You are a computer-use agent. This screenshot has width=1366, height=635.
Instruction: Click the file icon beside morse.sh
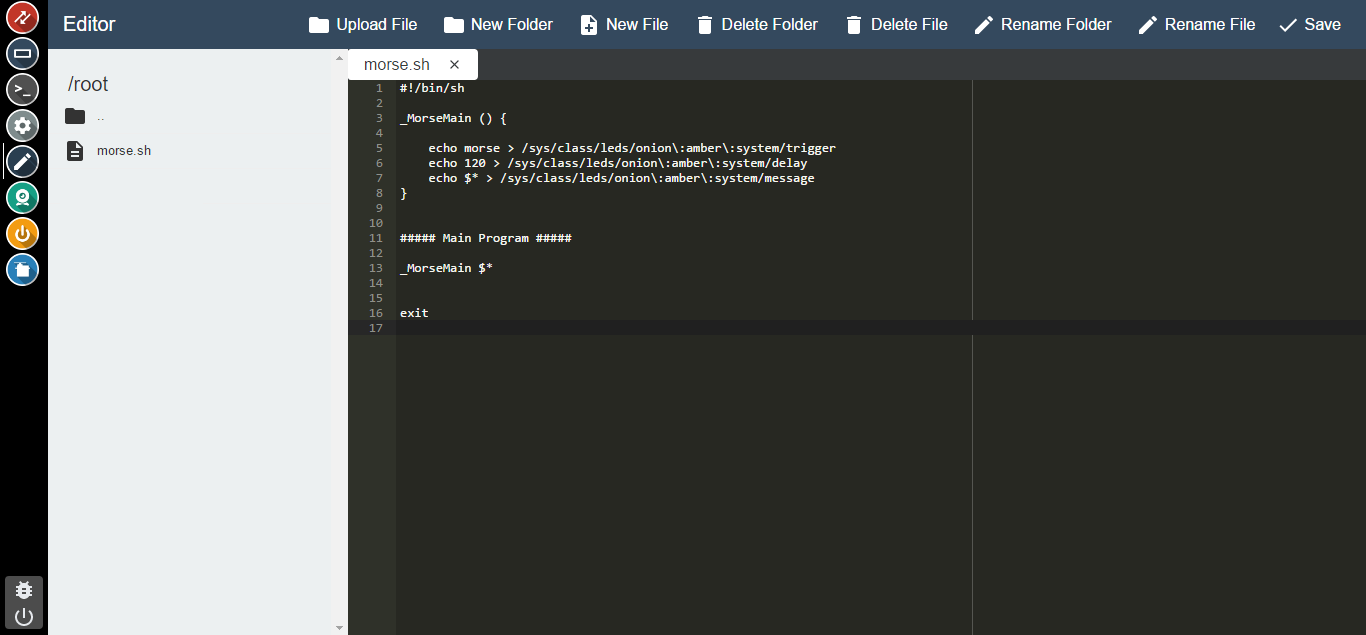[75, 151]
